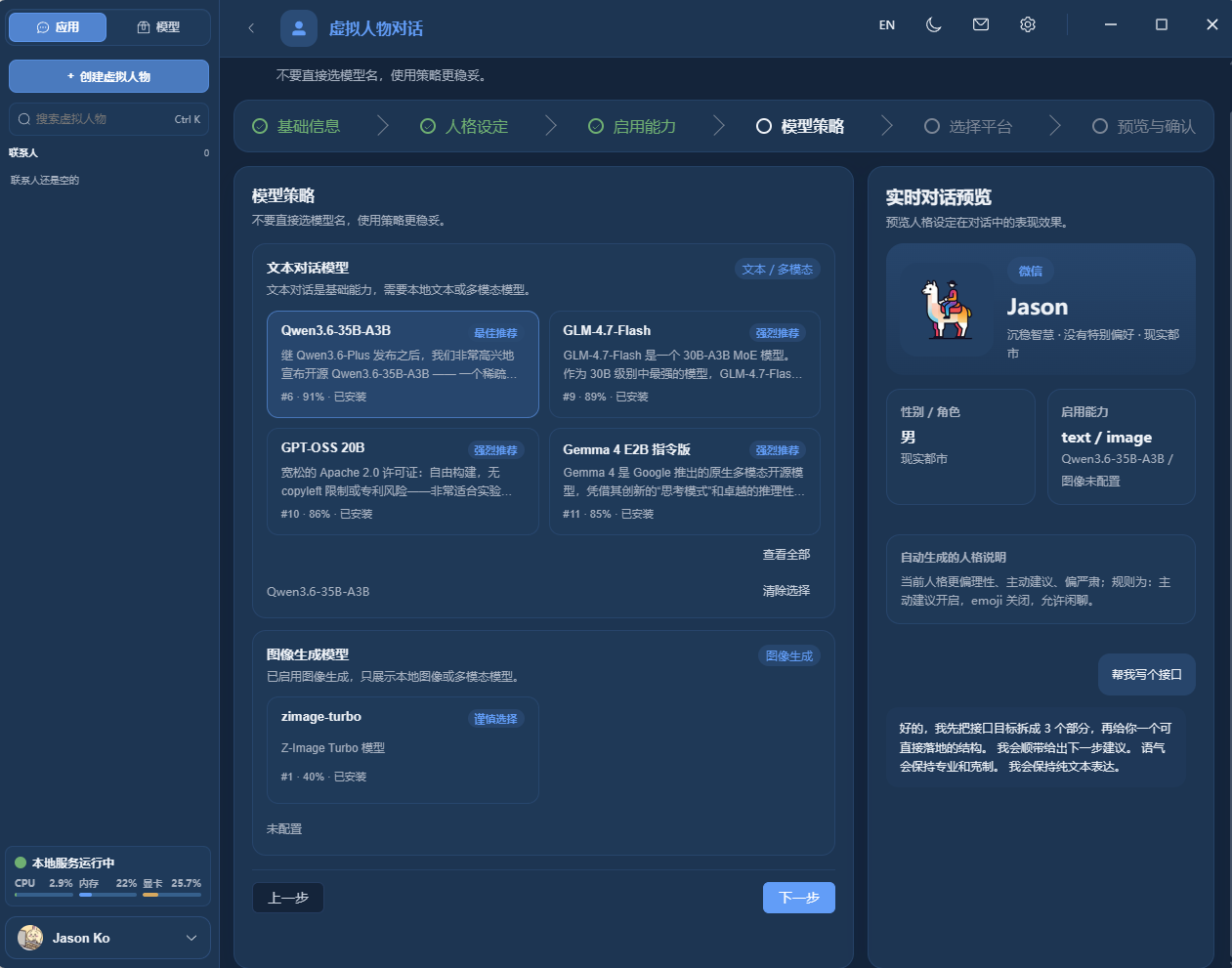
Task: Click the 选择平台 step circle icon
Action: point(932,126)
